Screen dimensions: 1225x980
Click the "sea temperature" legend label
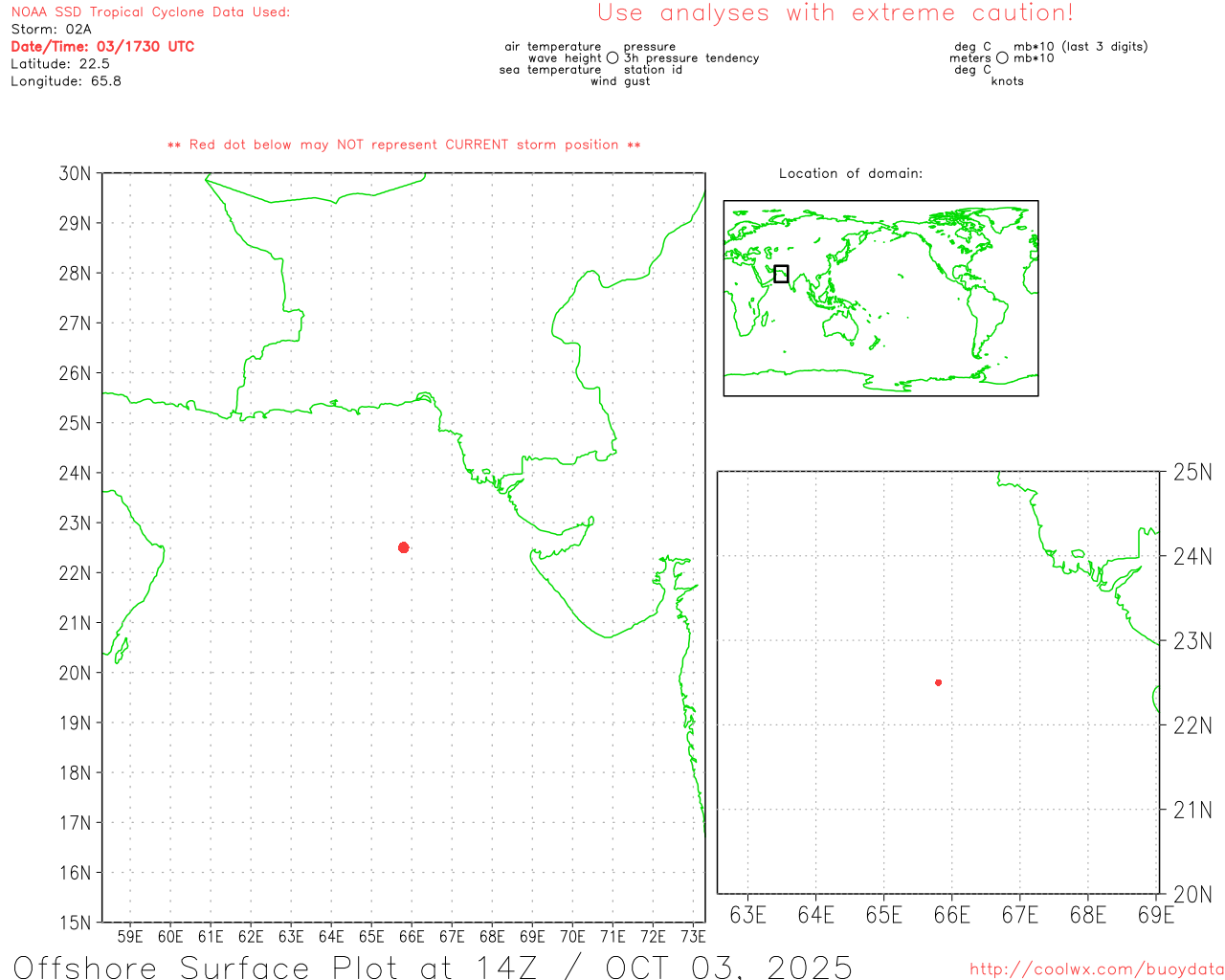550,70
